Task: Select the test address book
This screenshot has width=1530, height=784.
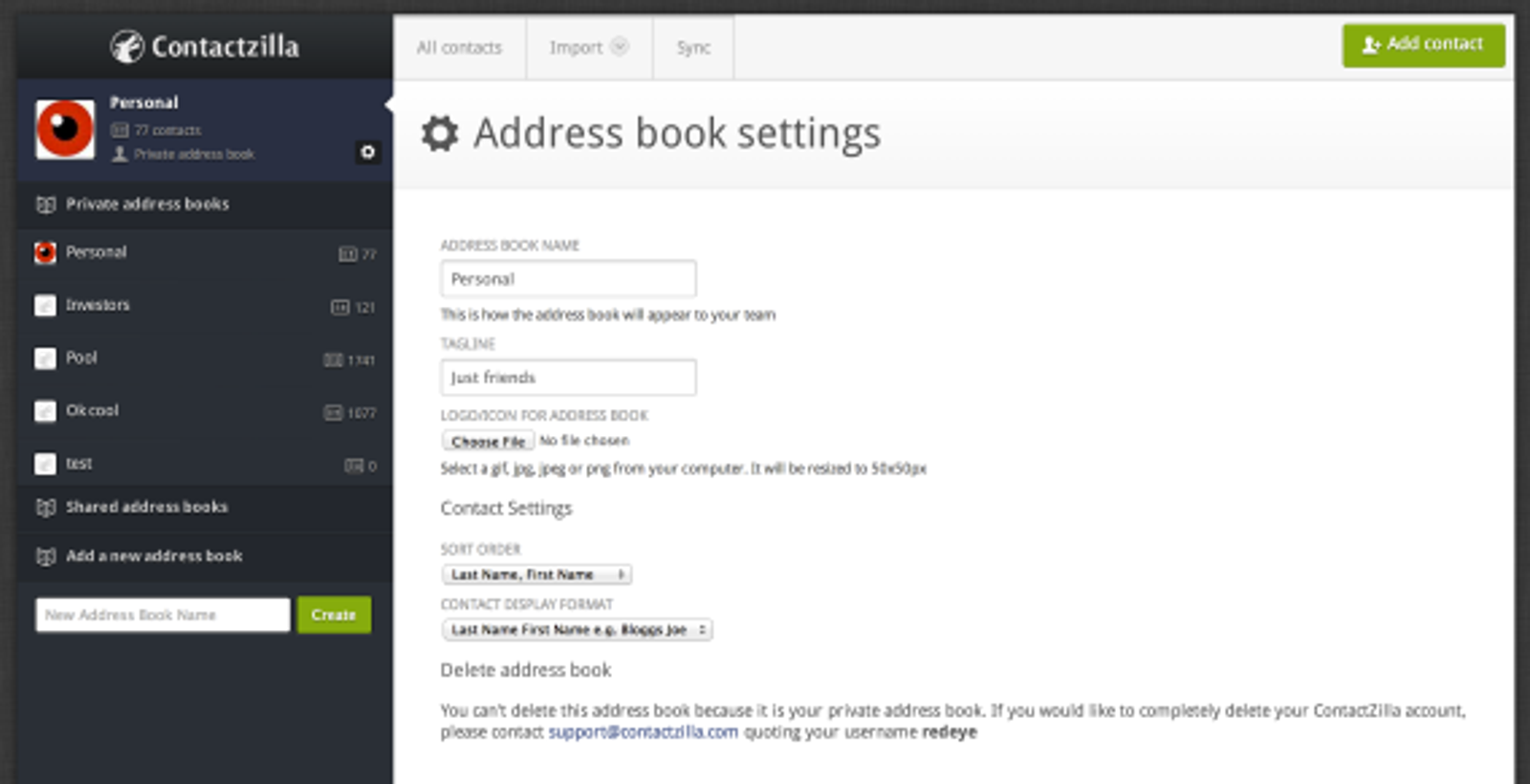Action: 205,464
